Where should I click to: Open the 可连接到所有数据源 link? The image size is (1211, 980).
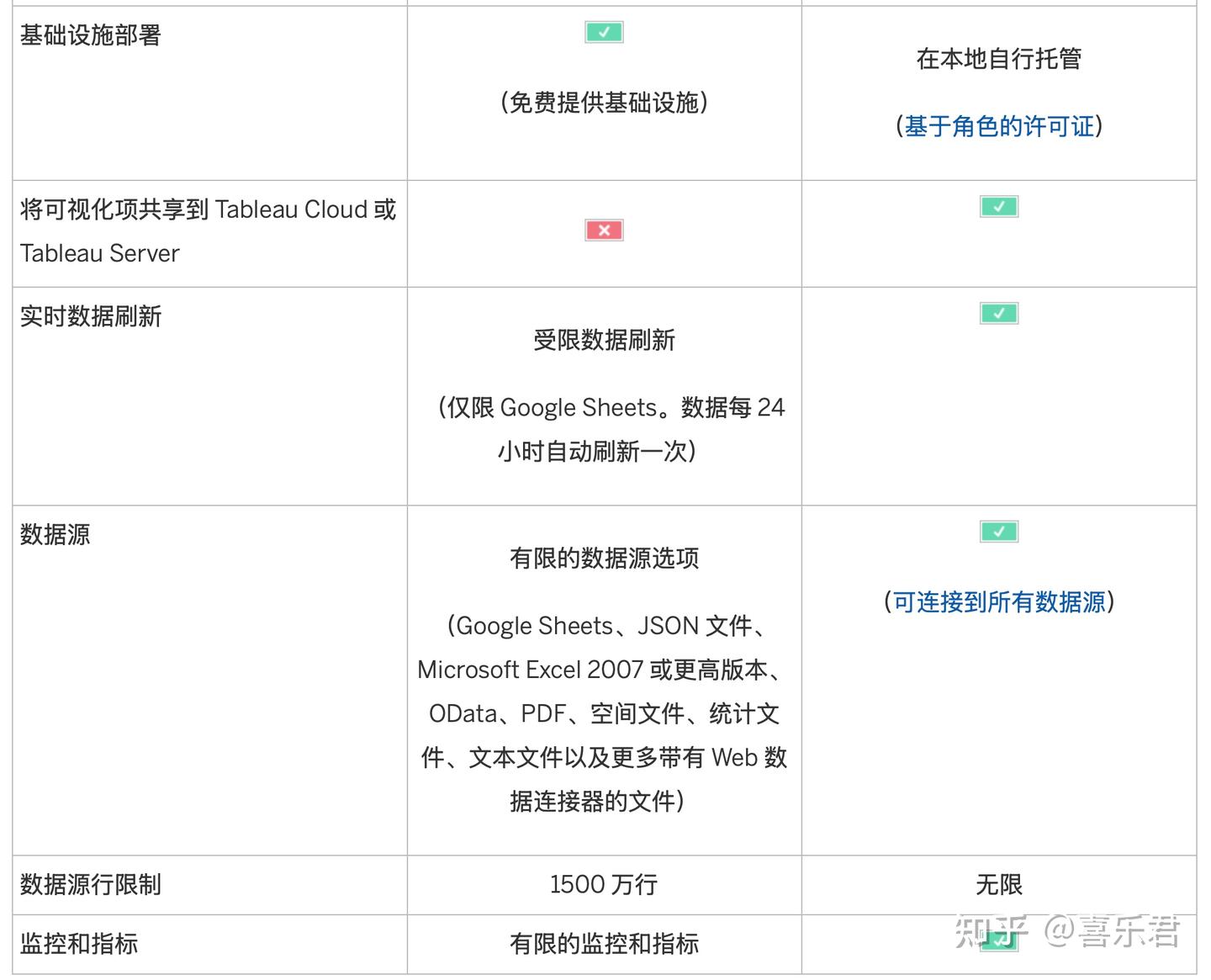click(x=999, y=602)
